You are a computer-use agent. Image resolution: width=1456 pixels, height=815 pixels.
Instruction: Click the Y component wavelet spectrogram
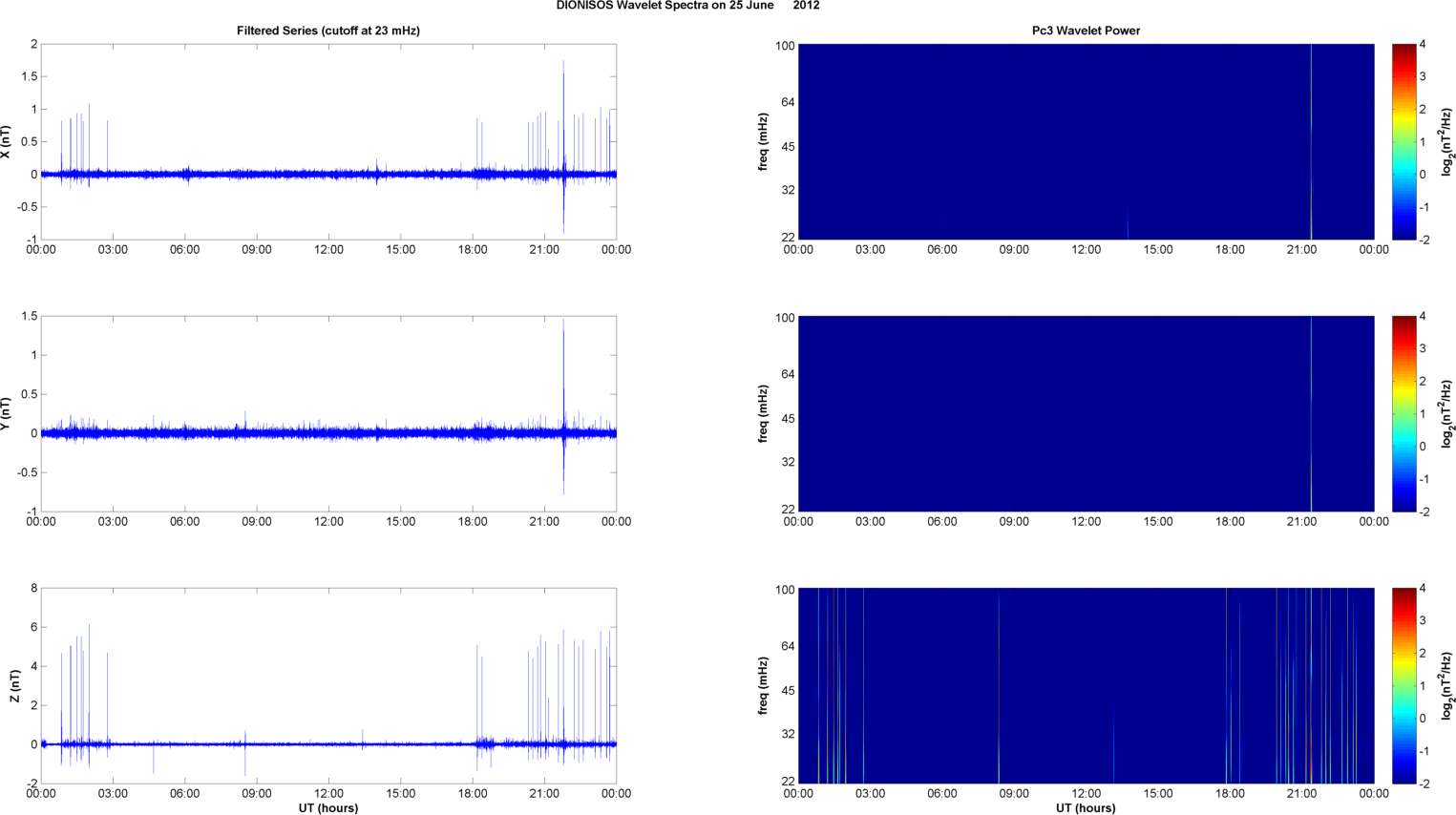[x=1086, y=414]
